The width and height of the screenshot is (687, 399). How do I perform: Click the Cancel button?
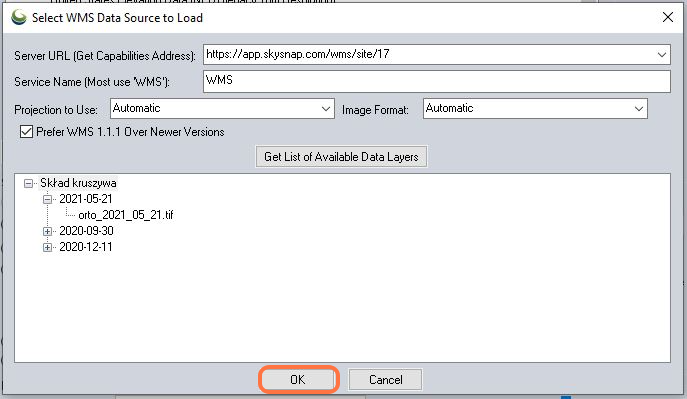tap(386, 379)
